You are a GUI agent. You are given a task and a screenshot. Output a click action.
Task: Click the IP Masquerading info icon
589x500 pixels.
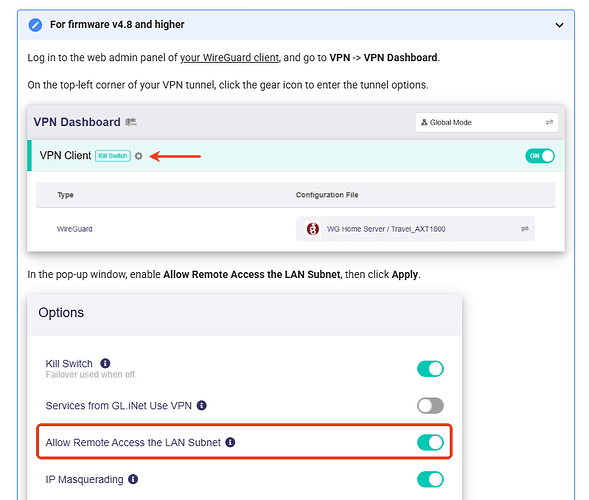click(x=133, y=479)
